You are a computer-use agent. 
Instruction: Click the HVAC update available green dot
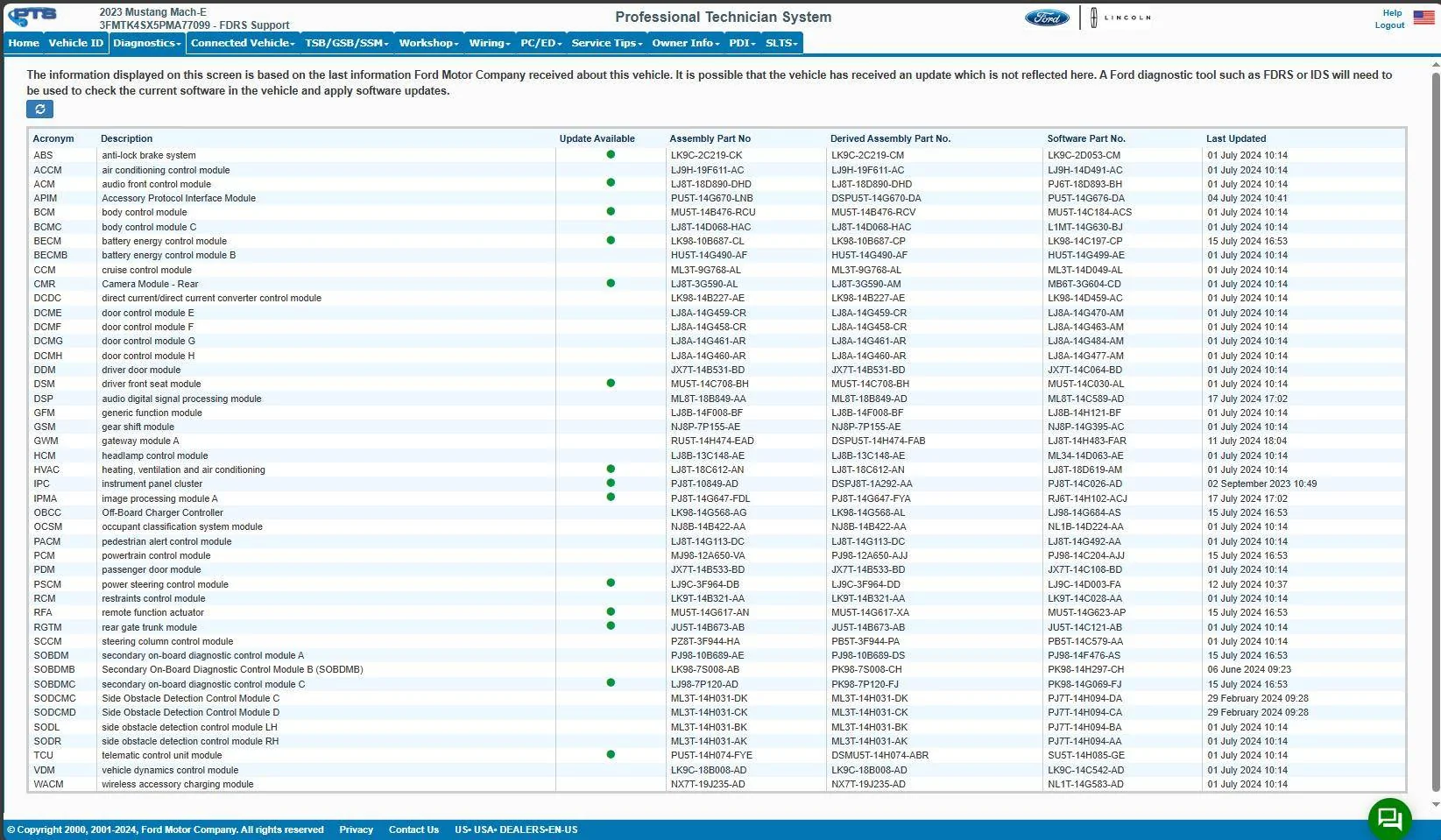pyautogui.click(x=611, y=469)
